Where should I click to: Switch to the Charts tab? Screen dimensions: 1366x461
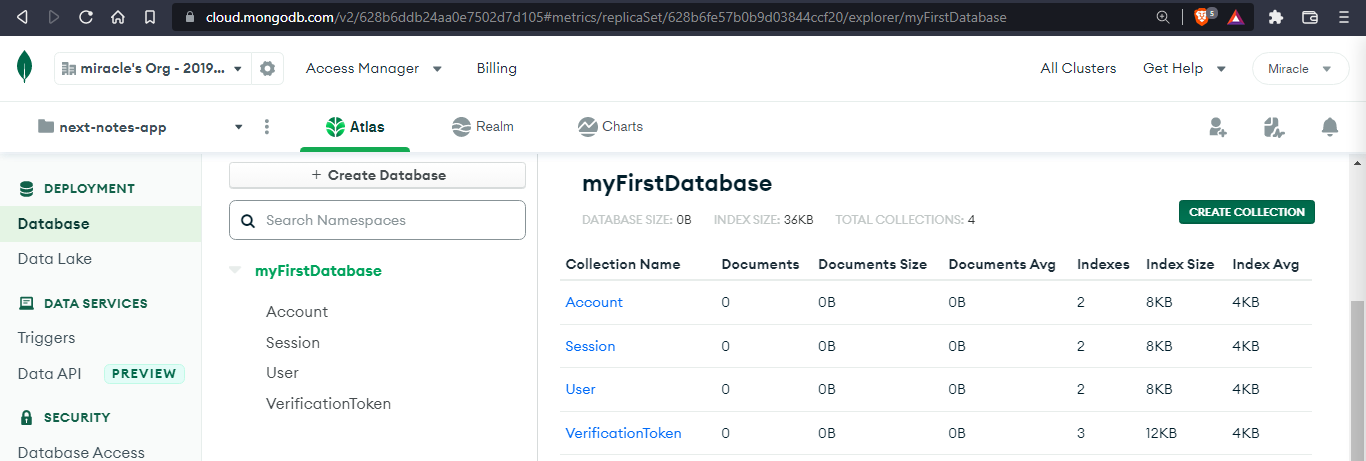coord(610,127)
